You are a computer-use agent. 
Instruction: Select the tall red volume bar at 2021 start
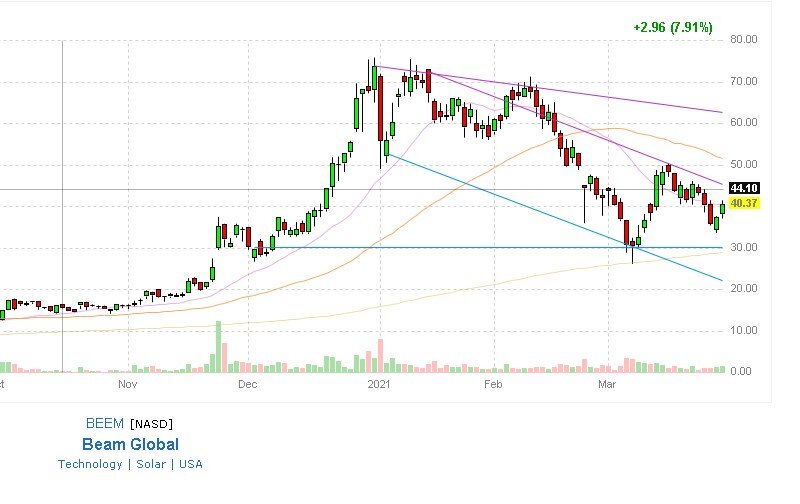pyautogui.click(x=380, y=356)
